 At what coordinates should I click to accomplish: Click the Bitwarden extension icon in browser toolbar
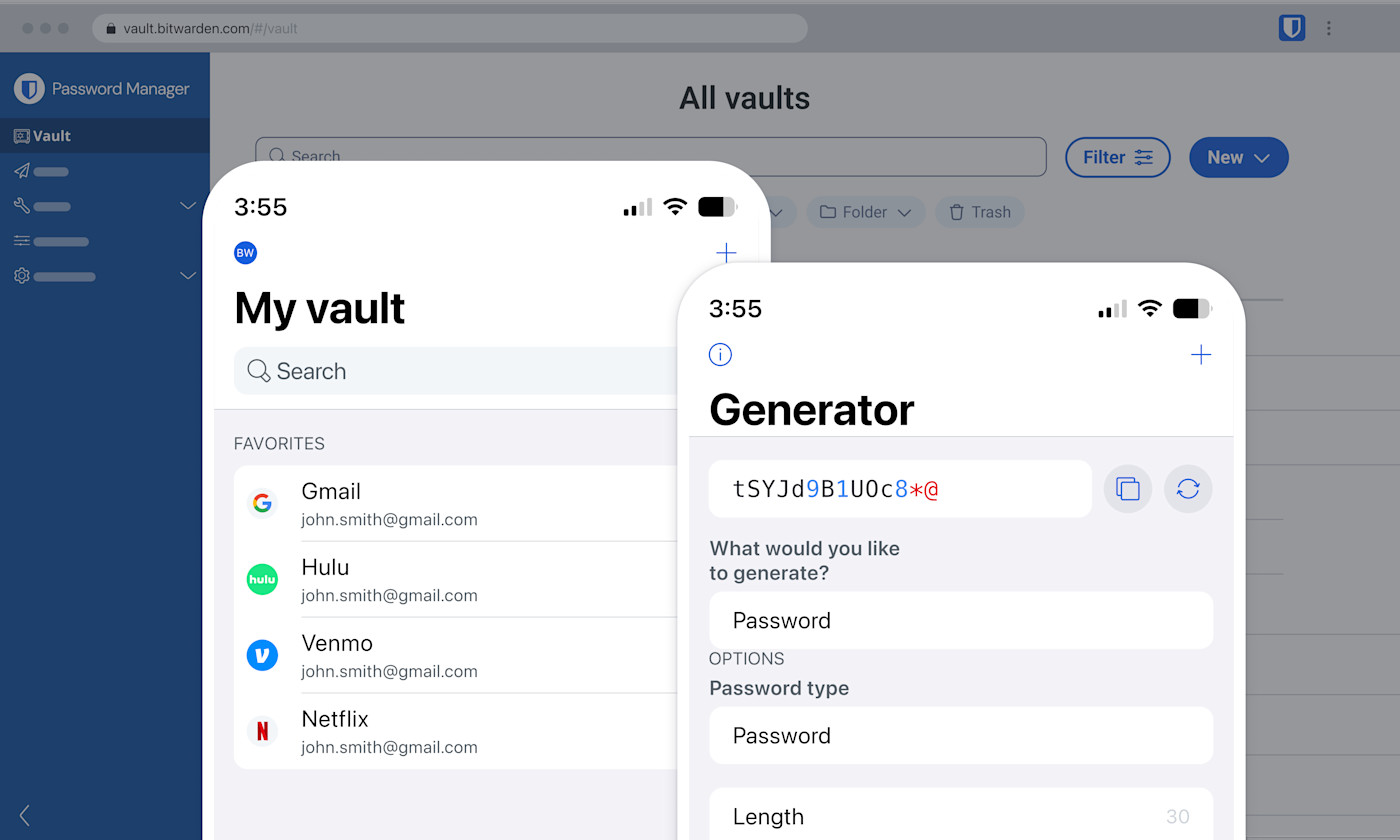(x=1292, y=28)
